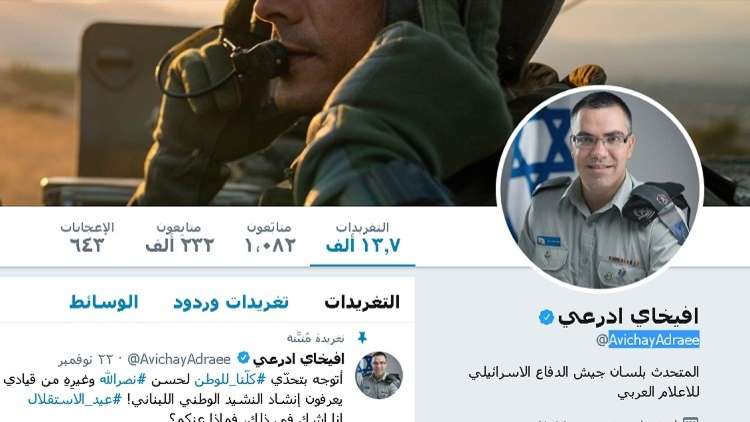Click the #عيد_الاستقلال hashtag
This screenshot has height=422, width=750.
click(75, 399)
